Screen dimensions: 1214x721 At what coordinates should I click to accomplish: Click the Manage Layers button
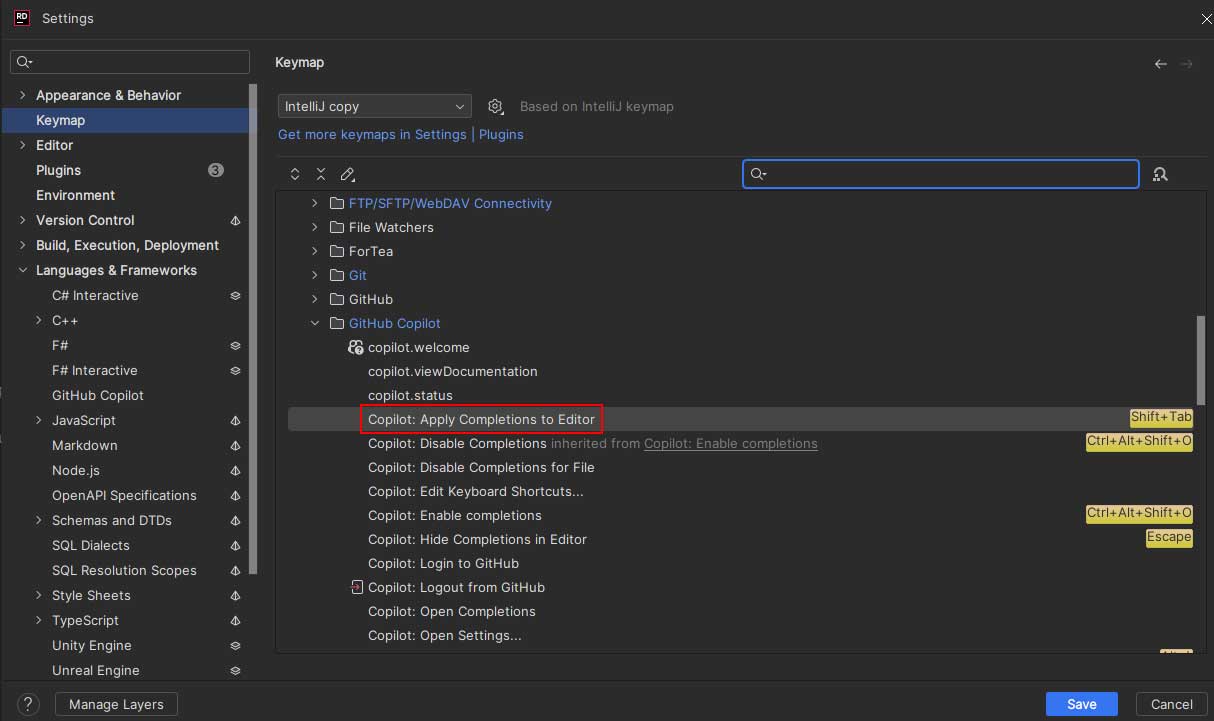pos(116,704)
